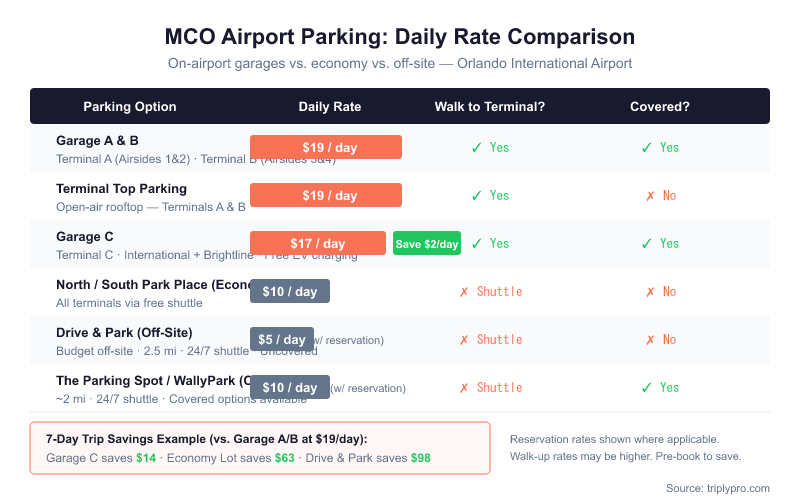Click the Daily Rate column header
Screen dimensions: 800x500
point(330,107)
